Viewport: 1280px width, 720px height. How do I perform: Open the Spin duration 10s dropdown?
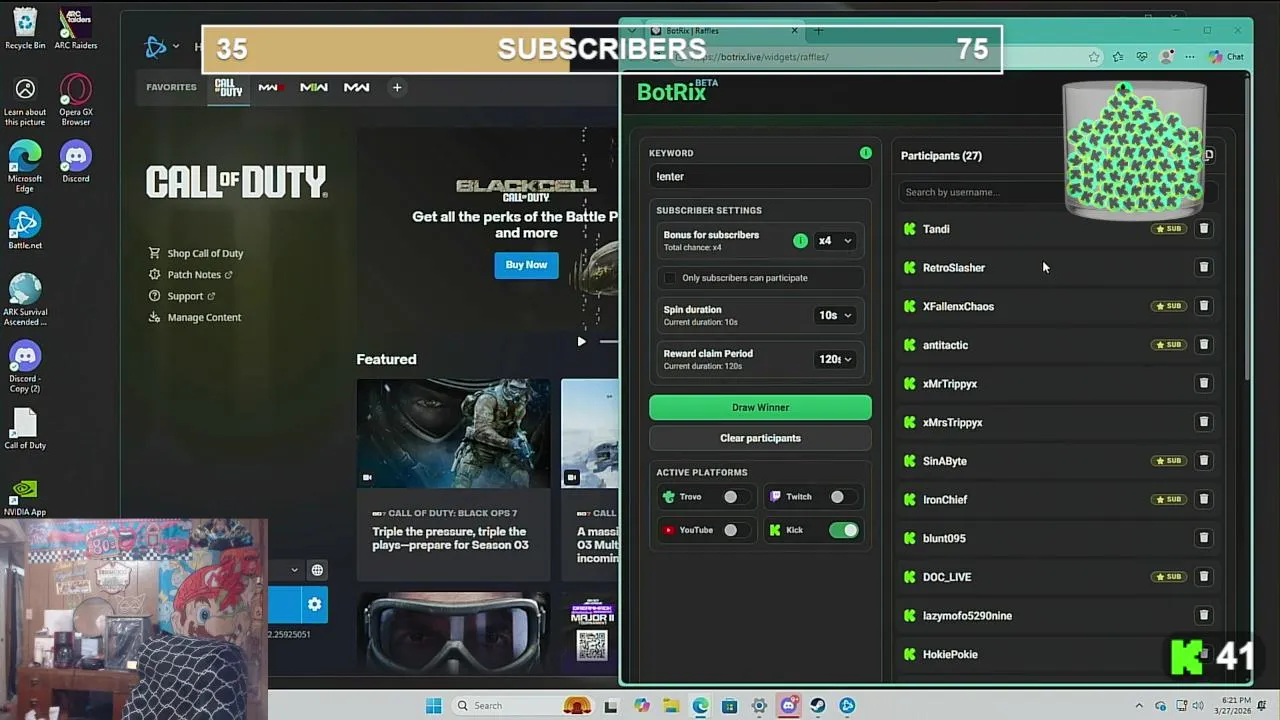pyautogui.click(x=835, y=315)
